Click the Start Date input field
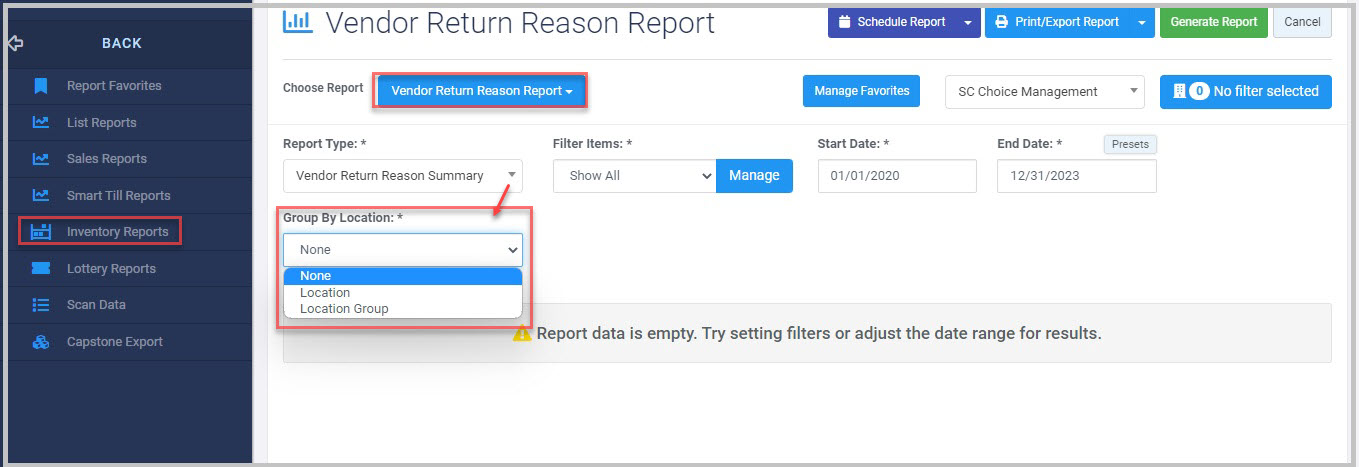Viewport: 1359px width, 467px height. click(x=897, y=175)
